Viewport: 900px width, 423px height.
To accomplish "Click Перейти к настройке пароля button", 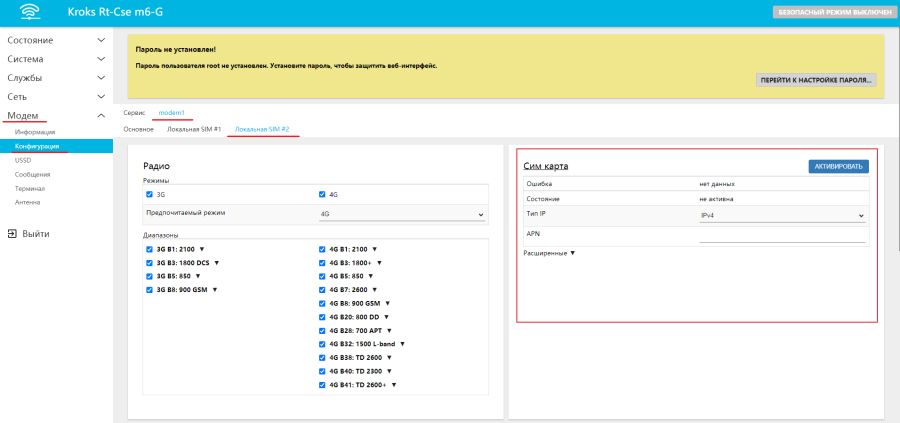I will (815, 80).
